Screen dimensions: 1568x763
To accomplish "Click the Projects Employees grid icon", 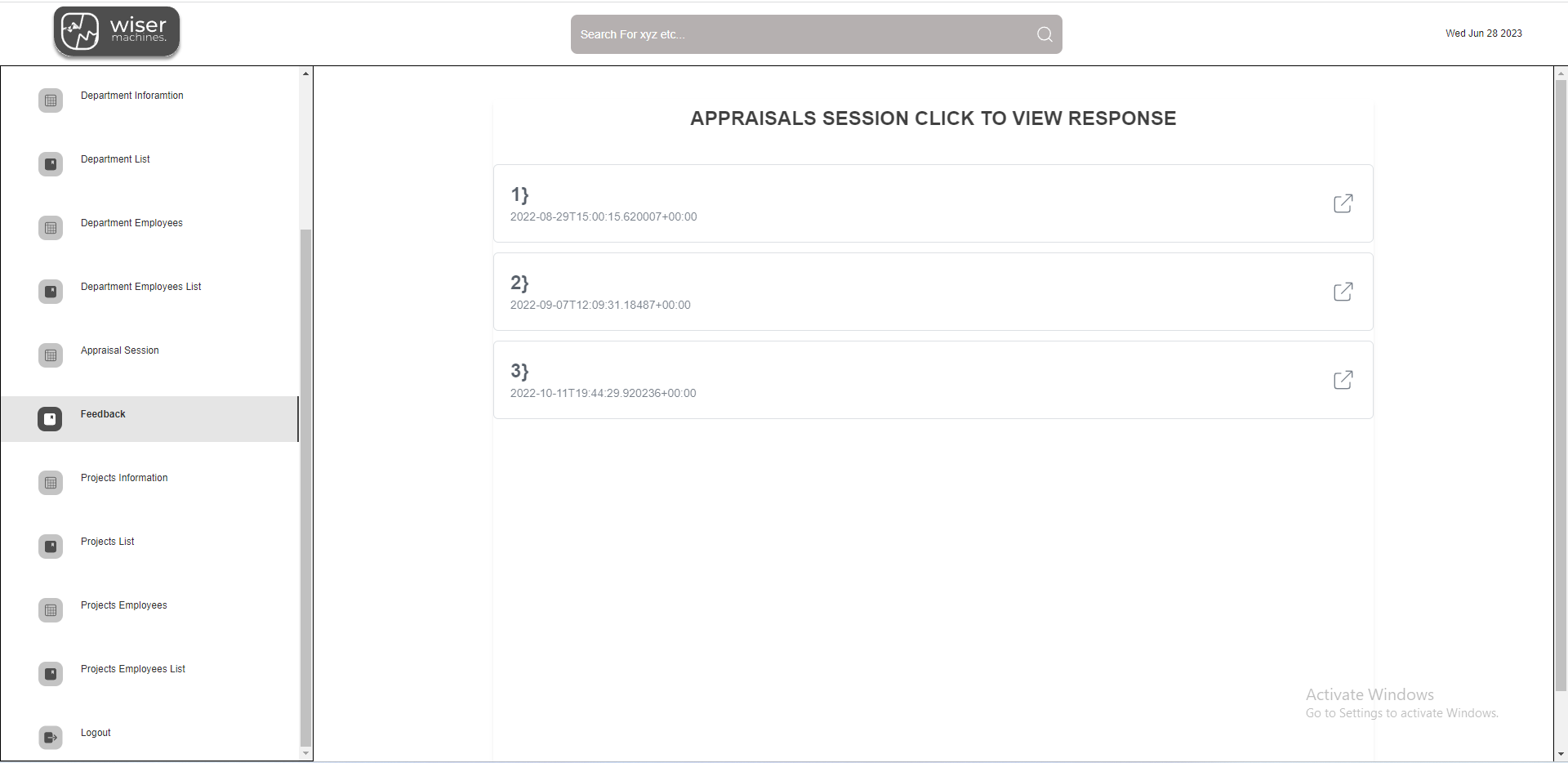I will [x=50, y=609].
